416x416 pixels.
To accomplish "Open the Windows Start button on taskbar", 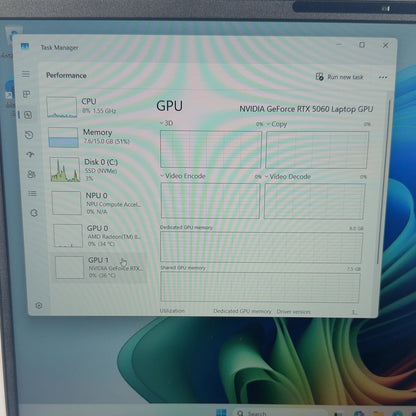I will click(221, 412).
